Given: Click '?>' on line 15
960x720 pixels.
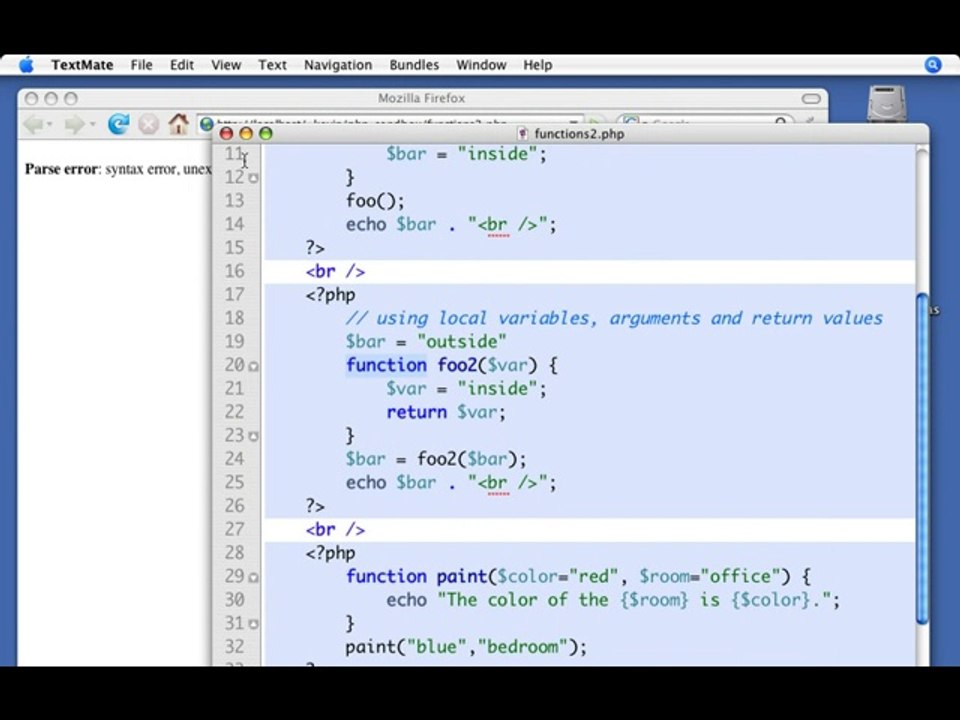Looking at the screenshot, I should tap(315, 248).
